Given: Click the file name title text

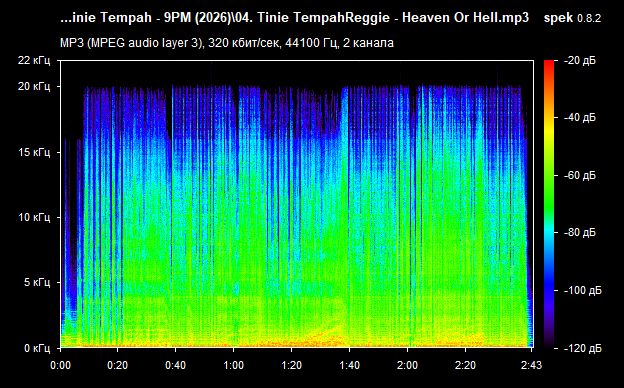Looking at the screenshot, I should pyautogui.click(x=294, y=18).
